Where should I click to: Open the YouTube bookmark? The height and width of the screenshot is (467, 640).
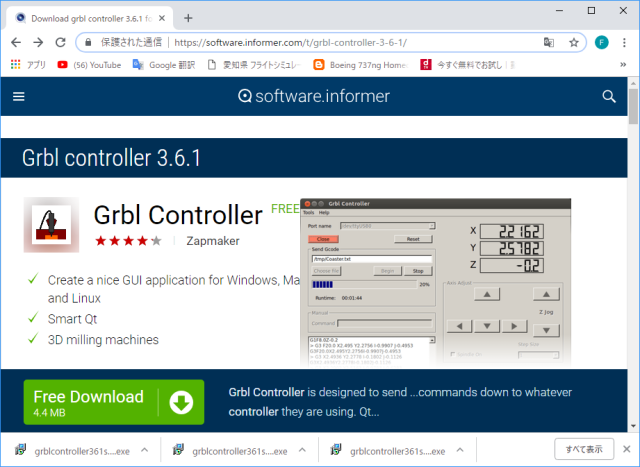click(x=89, y=65)
